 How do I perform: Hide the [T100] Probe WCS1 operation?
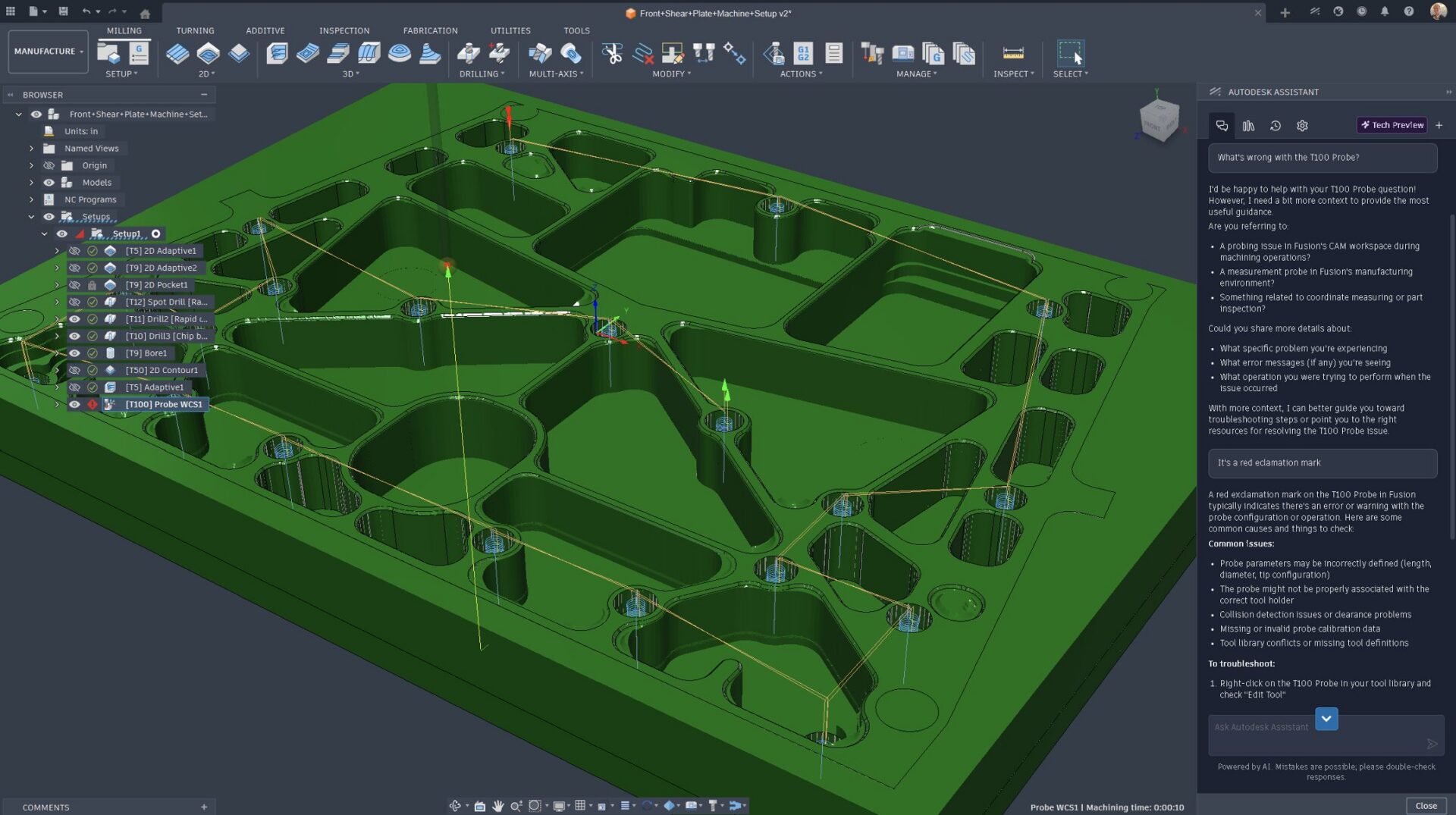click(x=74, y=405)
